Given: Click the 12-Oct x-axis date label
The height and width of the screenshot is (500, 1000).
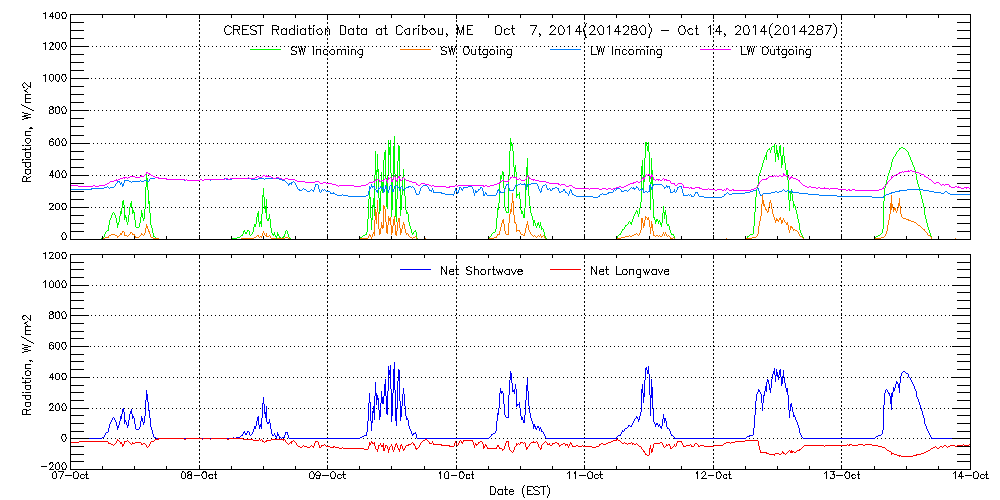Looking at the screenshot, I should (713, 476).
